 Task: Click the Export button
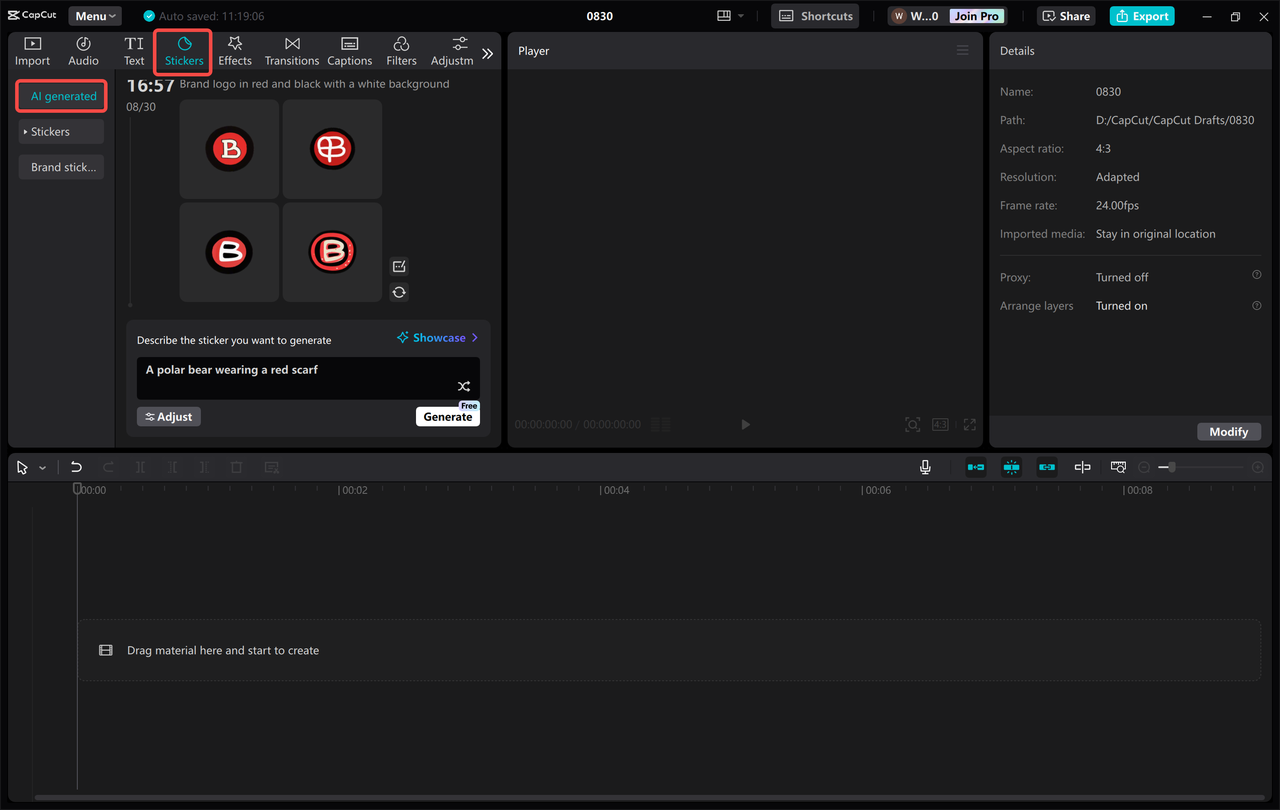pyautogui.click(x=1141, y=15)
